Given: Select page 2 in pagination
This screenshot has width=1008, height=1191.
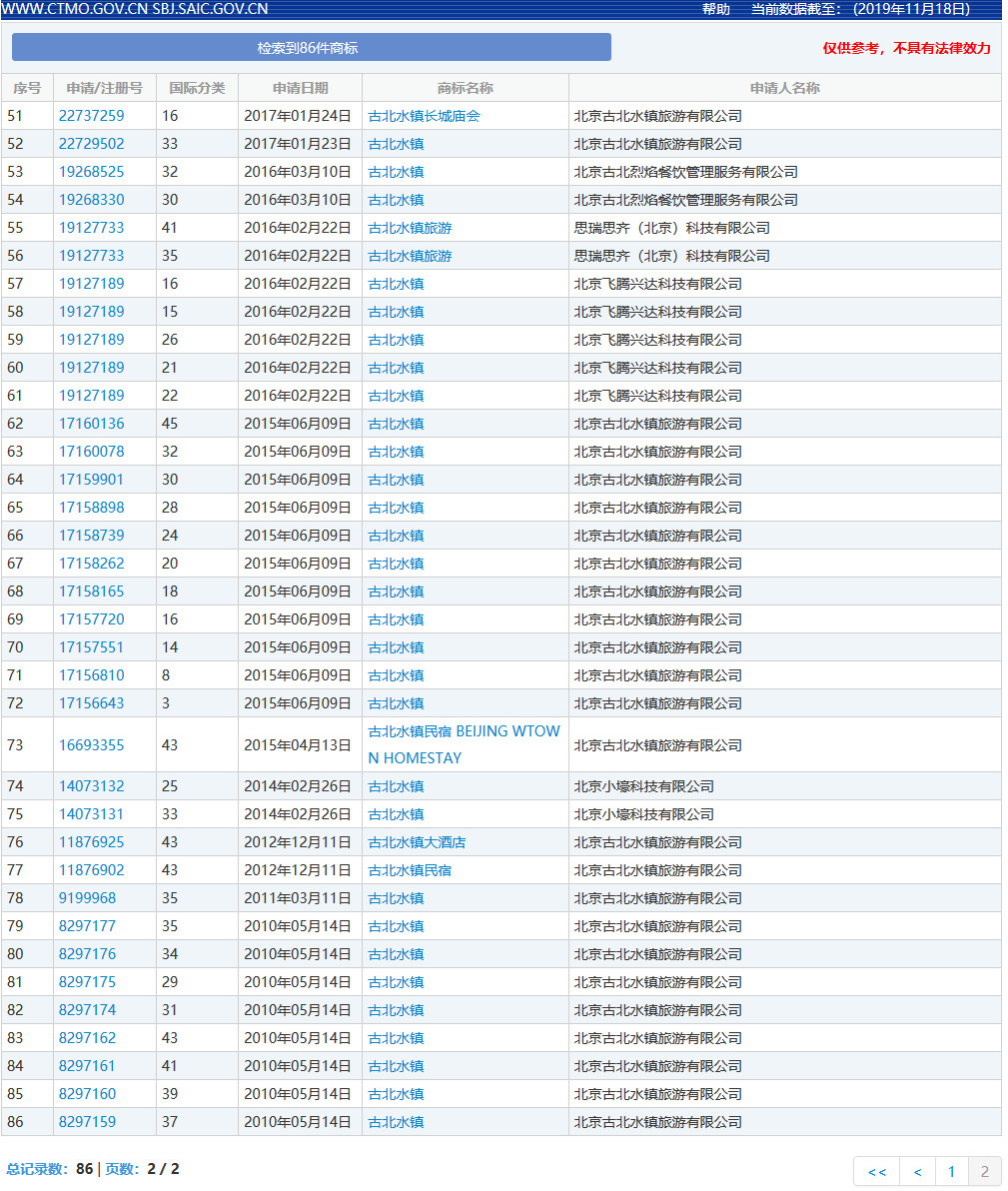Looking at the screenshot, I should 984,1171.
